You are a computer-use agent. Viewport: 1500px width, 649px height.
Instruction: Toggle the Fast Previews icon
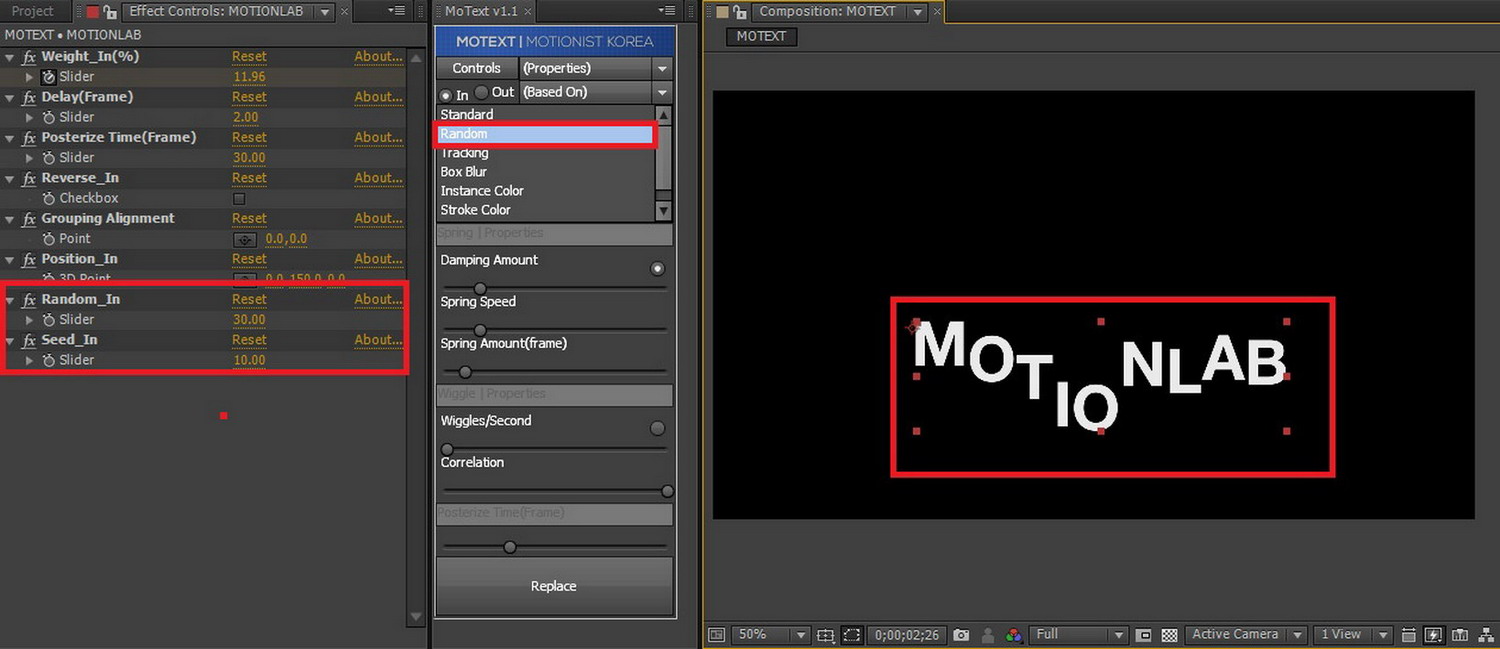[x=1434, y=635]
